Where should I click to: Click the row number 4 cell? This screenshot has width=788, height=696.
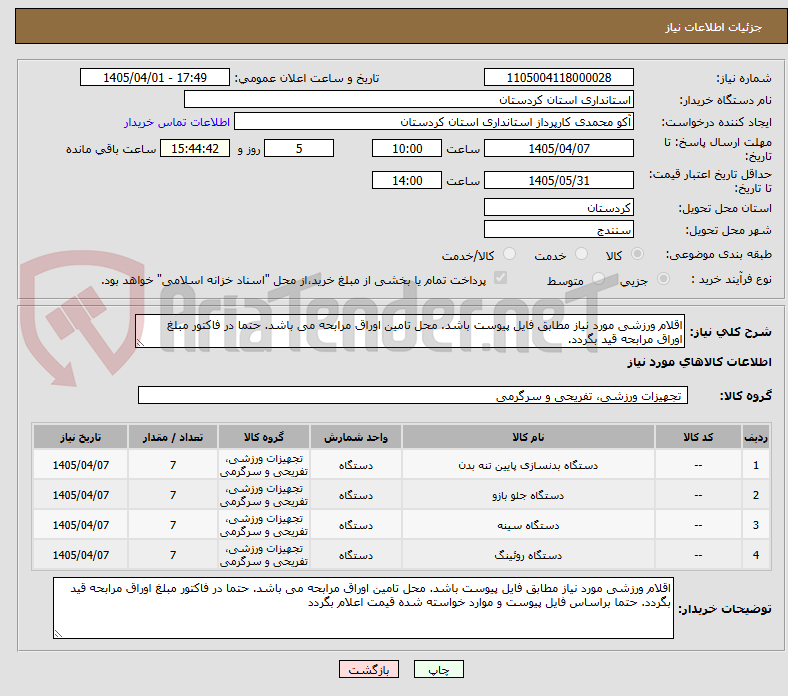coord(755,555)
